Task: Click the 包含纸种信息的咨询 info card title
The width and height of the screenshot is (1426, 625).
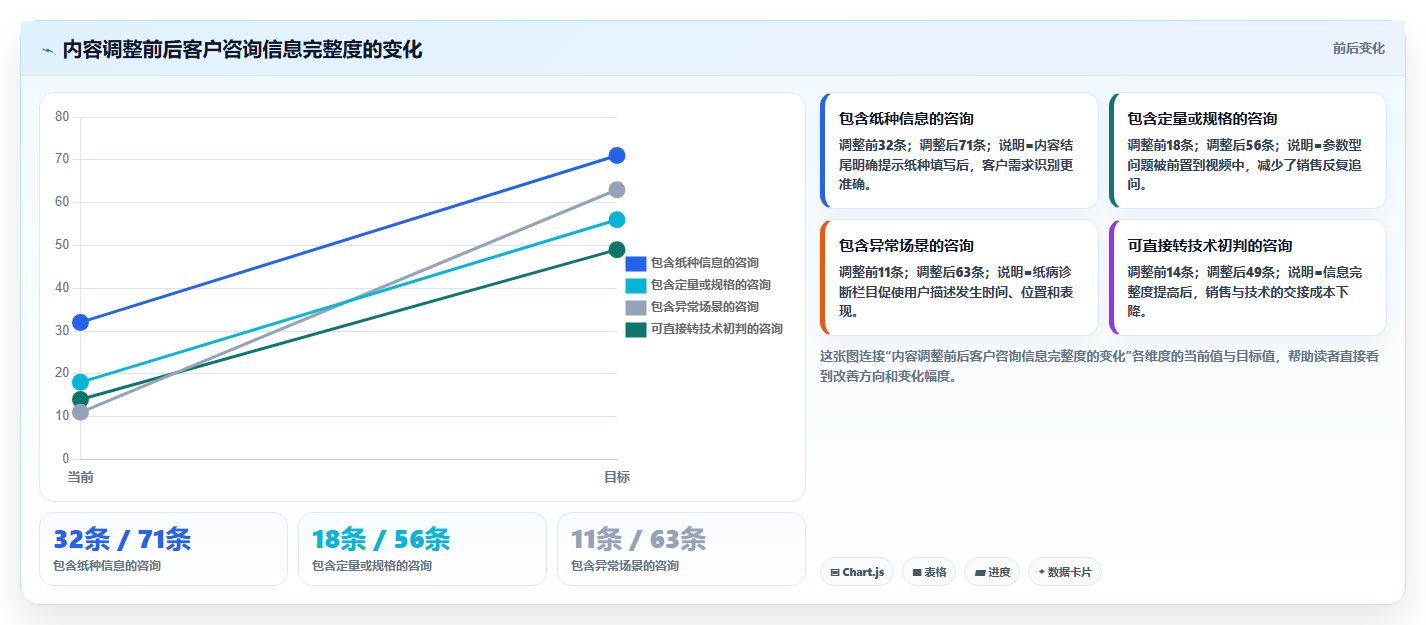Action: [x=906, y=118]
